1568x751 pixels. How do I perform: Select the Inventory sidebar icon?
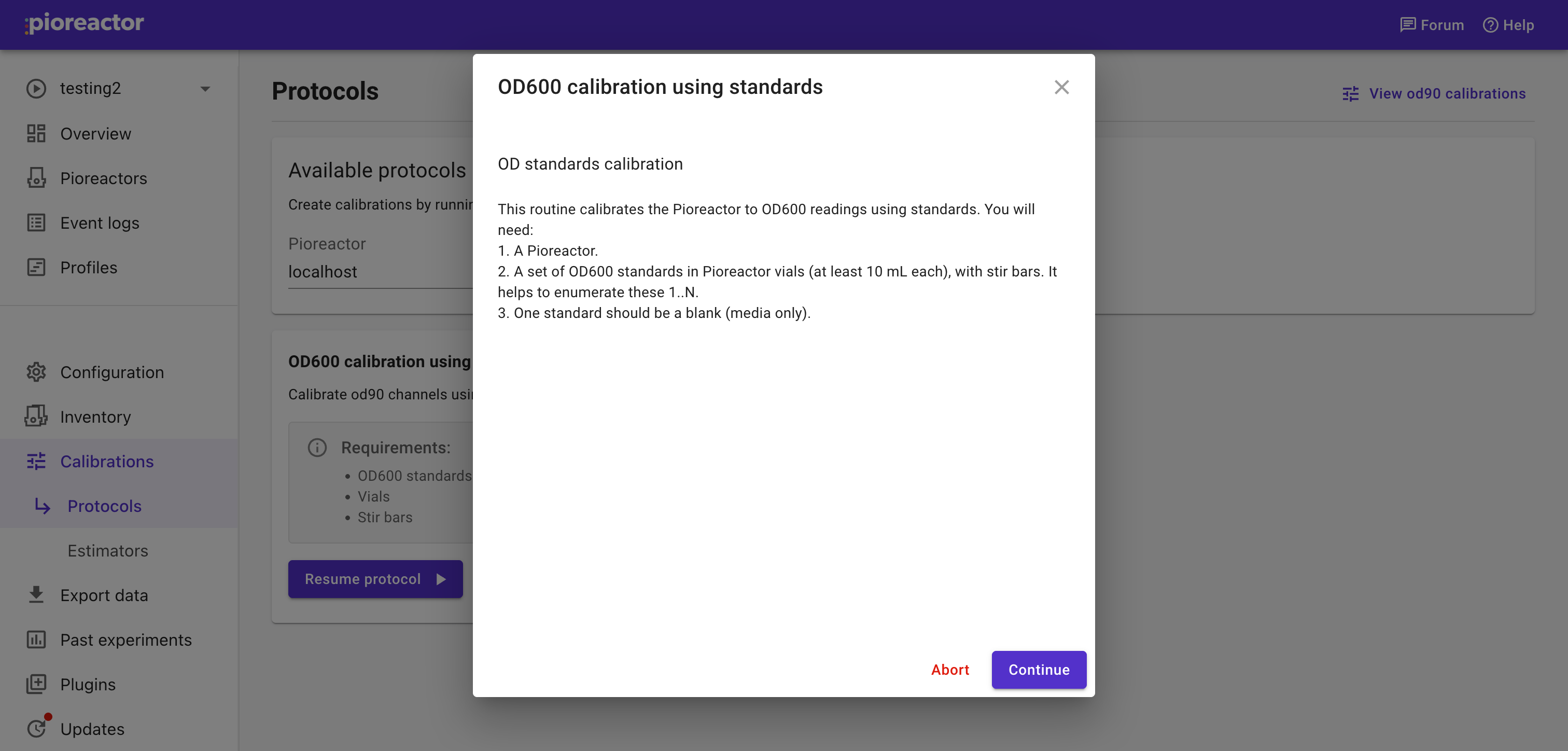[x=36, y=416]
